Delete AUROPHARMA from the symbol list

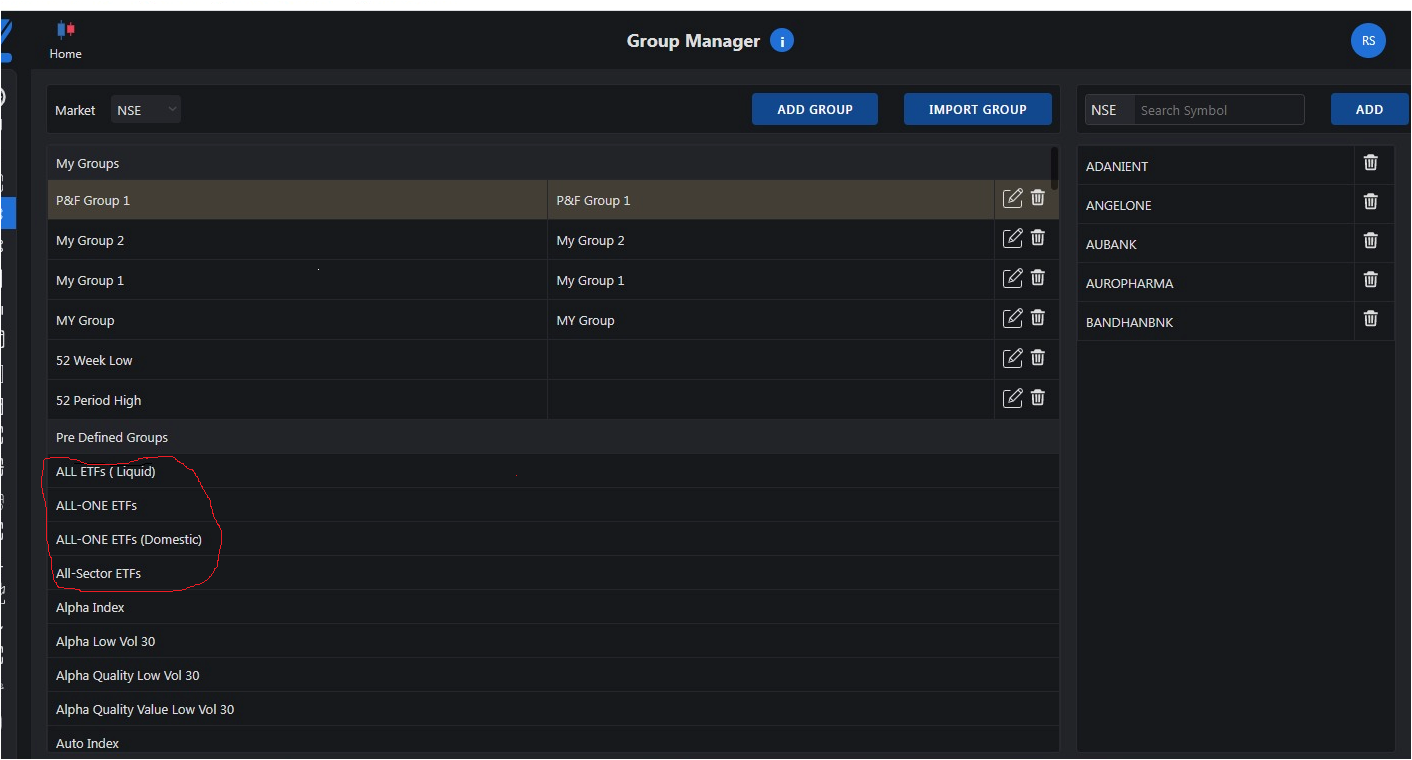[1370, 280]
